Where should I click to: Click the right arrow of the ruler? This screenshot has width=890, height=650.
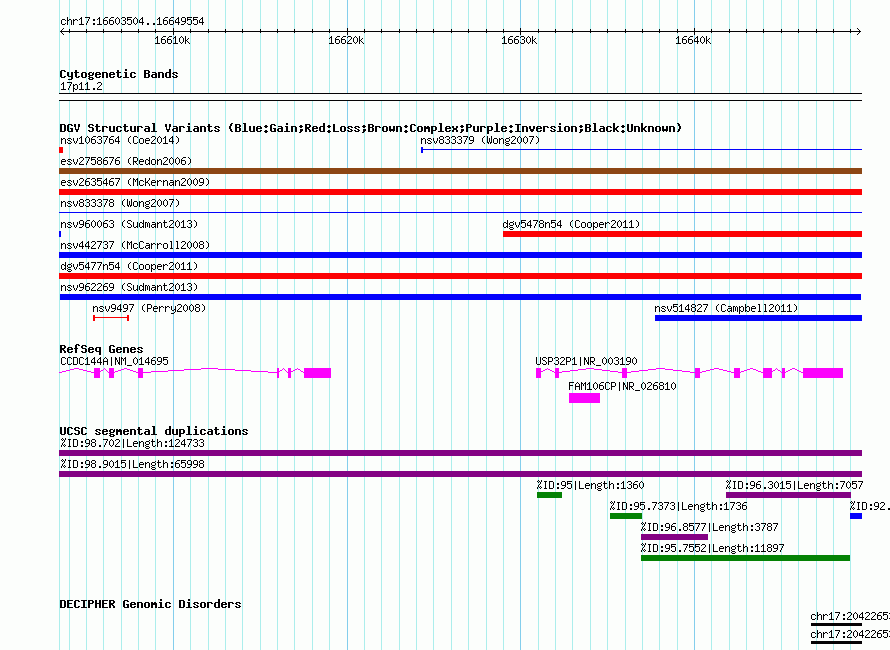click(858, 32)
